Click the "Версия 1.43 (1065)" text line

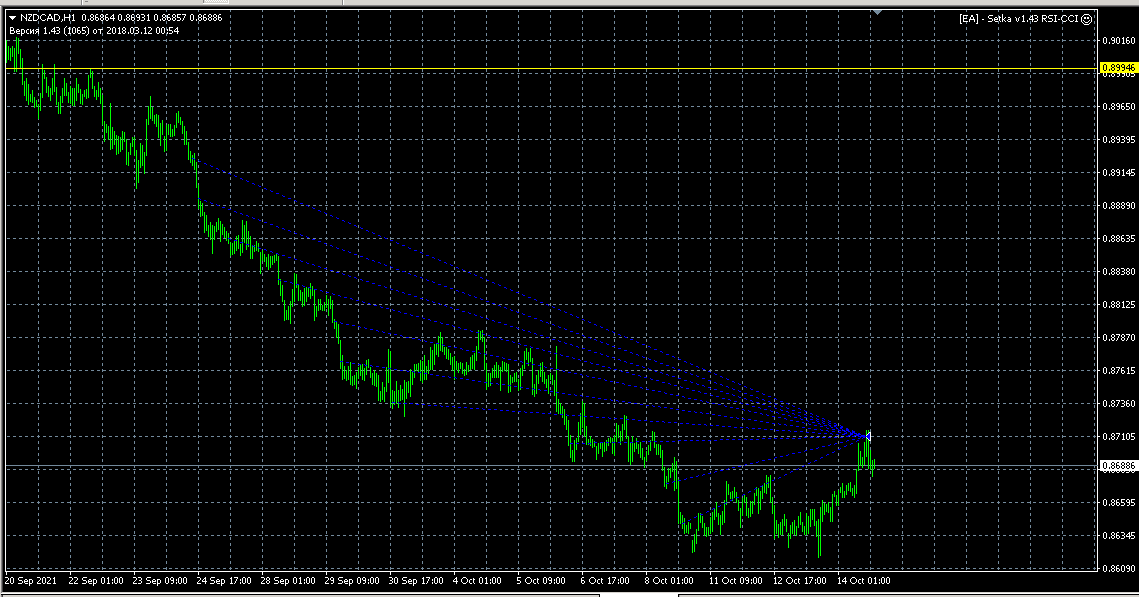pos(94,31)
